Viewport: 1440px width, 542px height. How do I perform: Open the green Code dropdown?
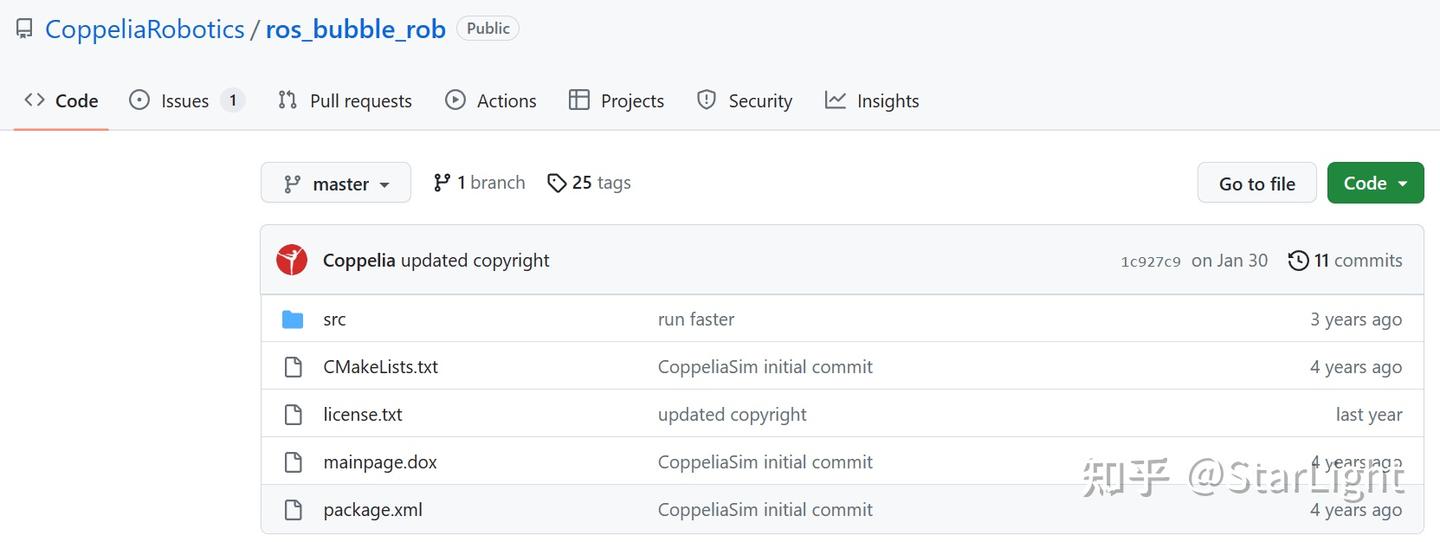1375,183
